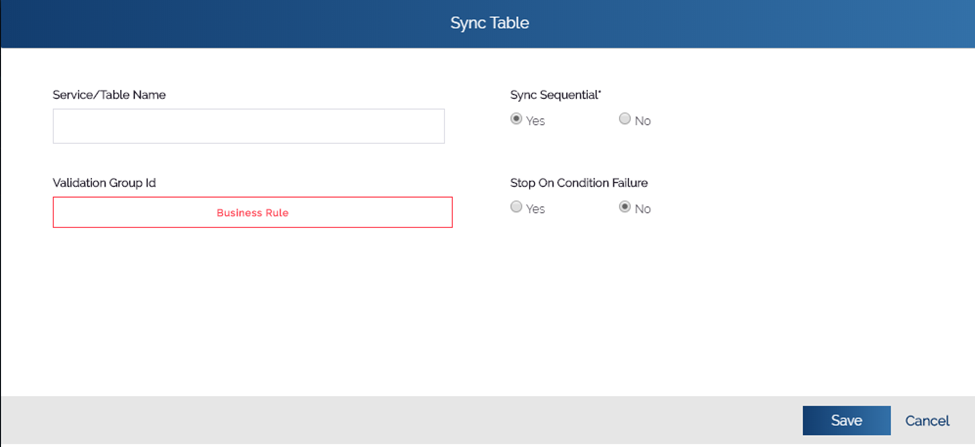Screen dimensions: 975x447
Task: Click the gray footer bar beside Save
Action: coord(398,421)
